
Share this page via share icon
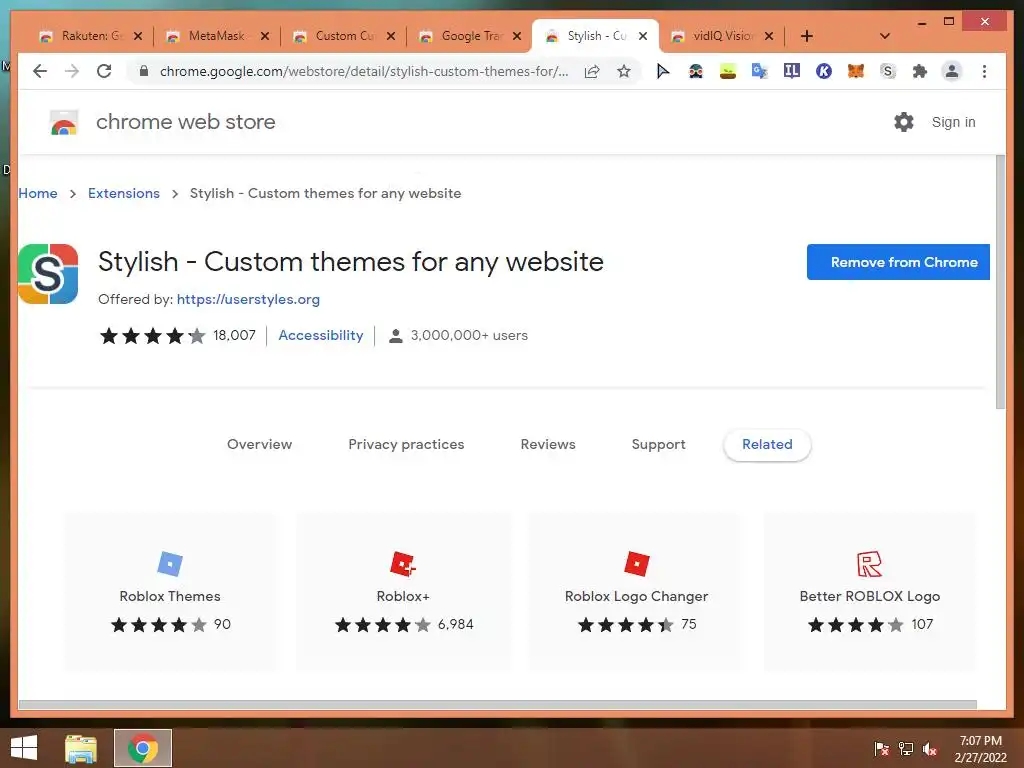click(x=592, y=71)
